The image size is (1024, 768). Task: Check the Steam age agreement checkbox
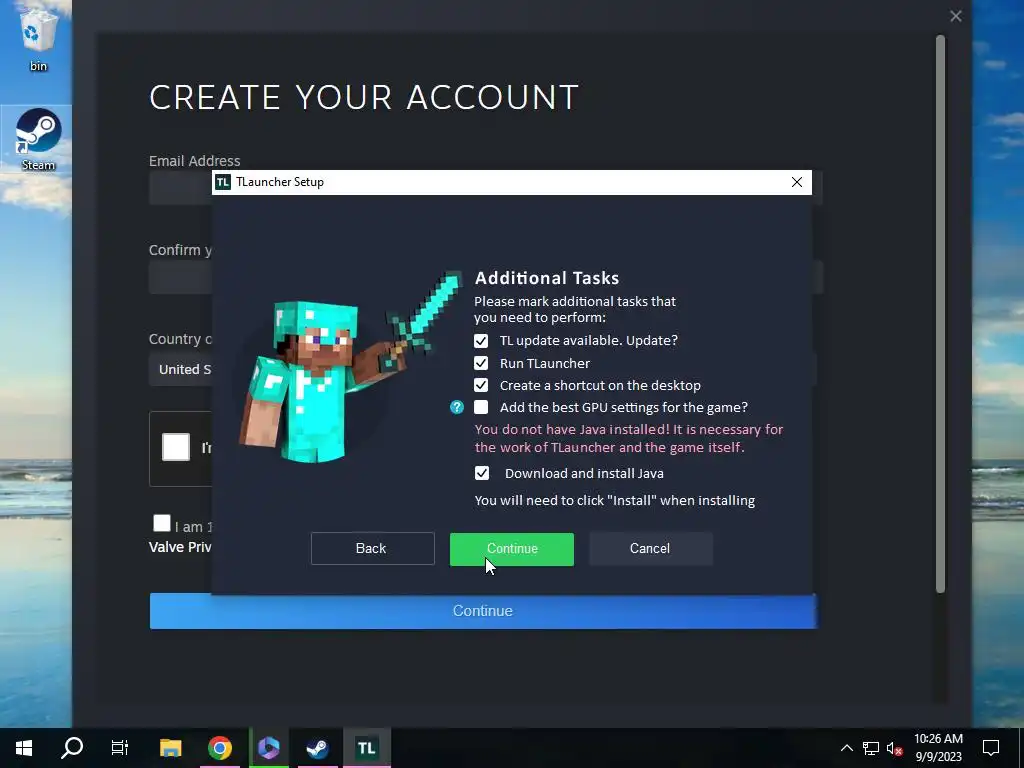click(x=161, y=523)
